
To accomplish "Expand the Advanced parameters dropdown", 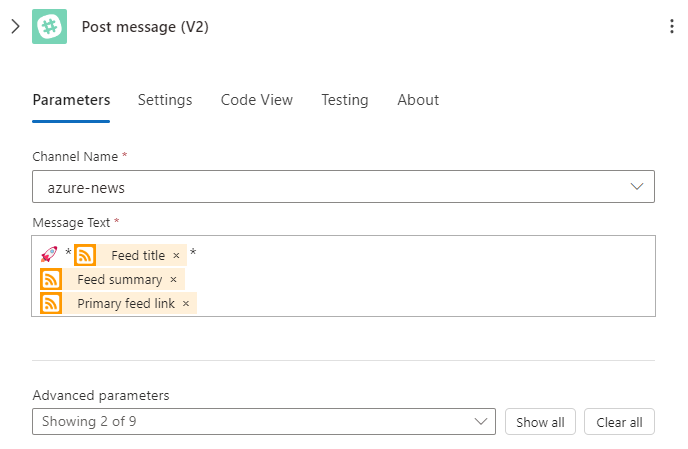I will coord(264,422).
